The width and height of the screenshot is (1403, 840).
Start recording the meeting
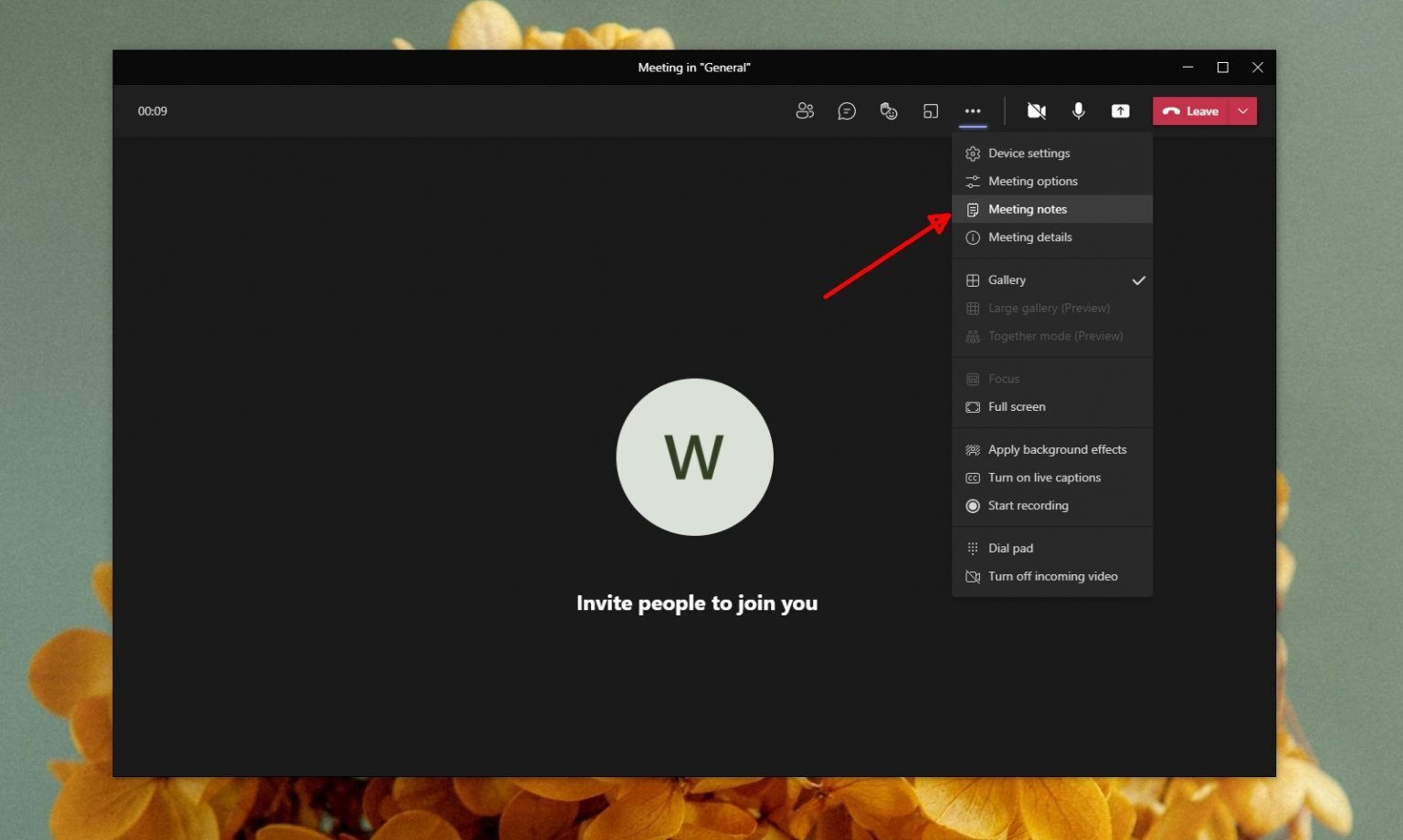click(x=1029, y=505)
